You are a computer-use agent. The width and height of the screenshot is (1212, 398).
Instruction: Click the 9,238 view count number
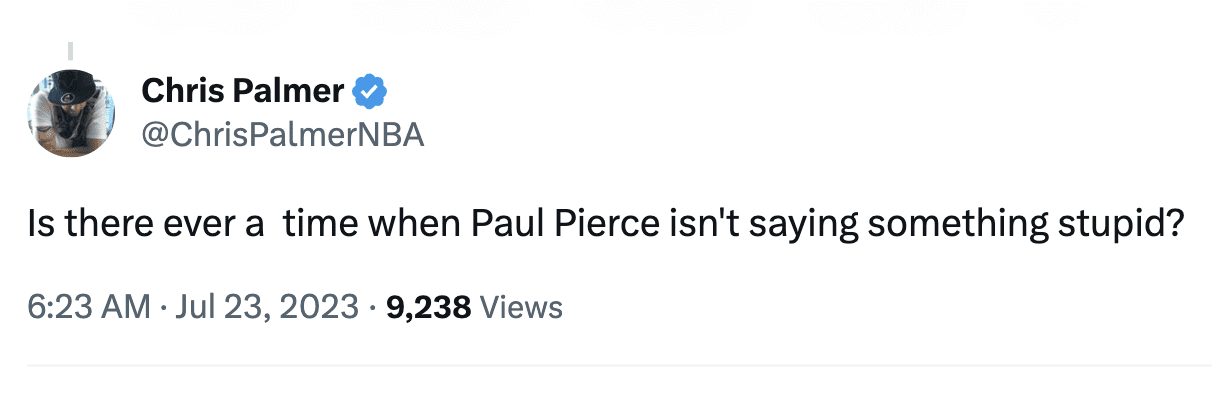click(x=428, y=308)
